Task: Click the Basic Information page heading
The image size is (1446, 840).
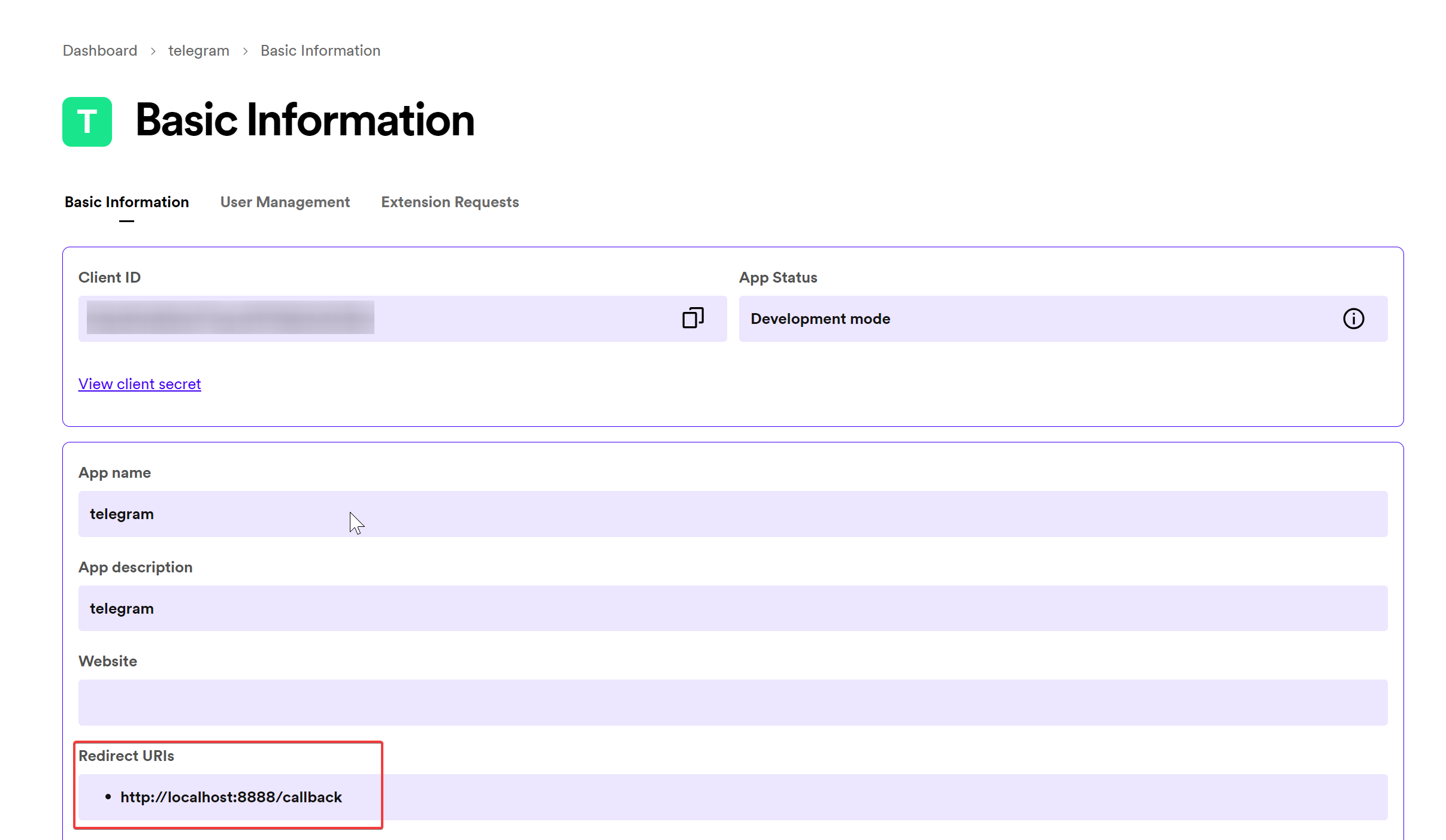Action: coord(305,120)
